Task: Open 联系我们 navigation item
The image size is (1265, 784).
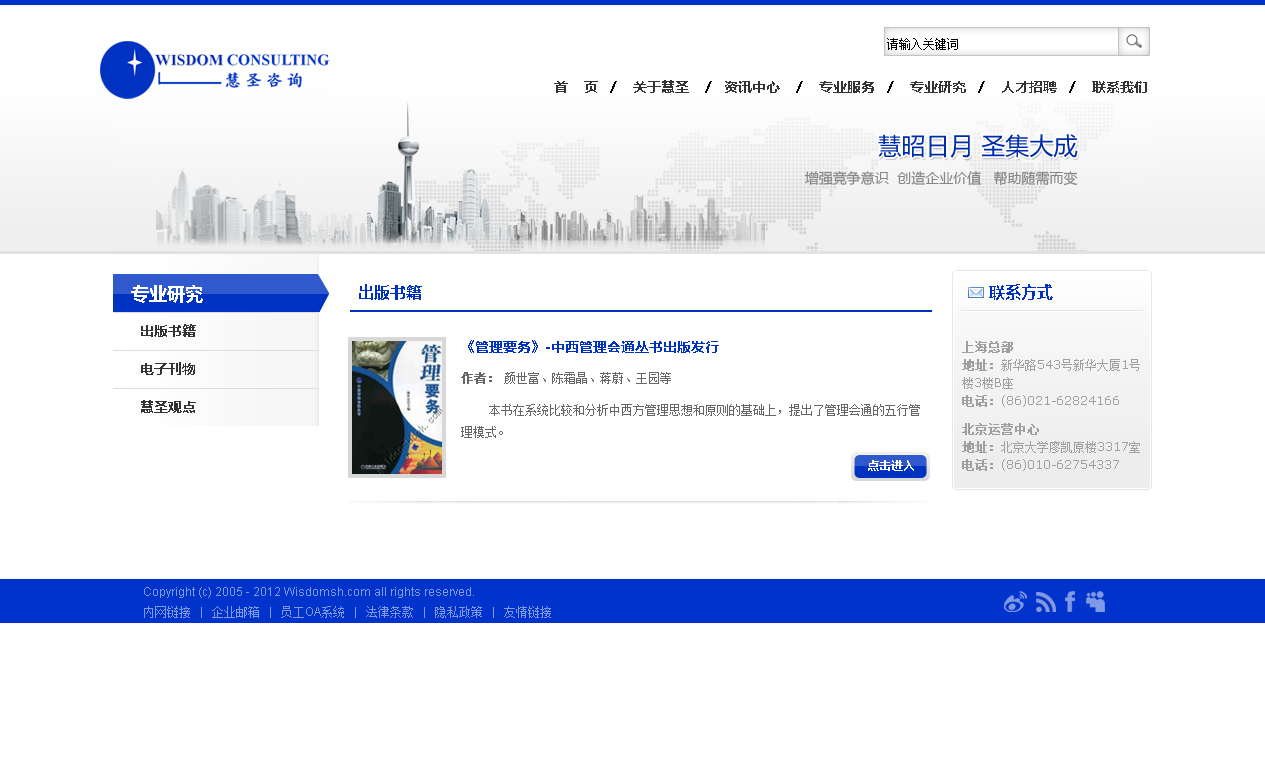Action: point(1119,88)
